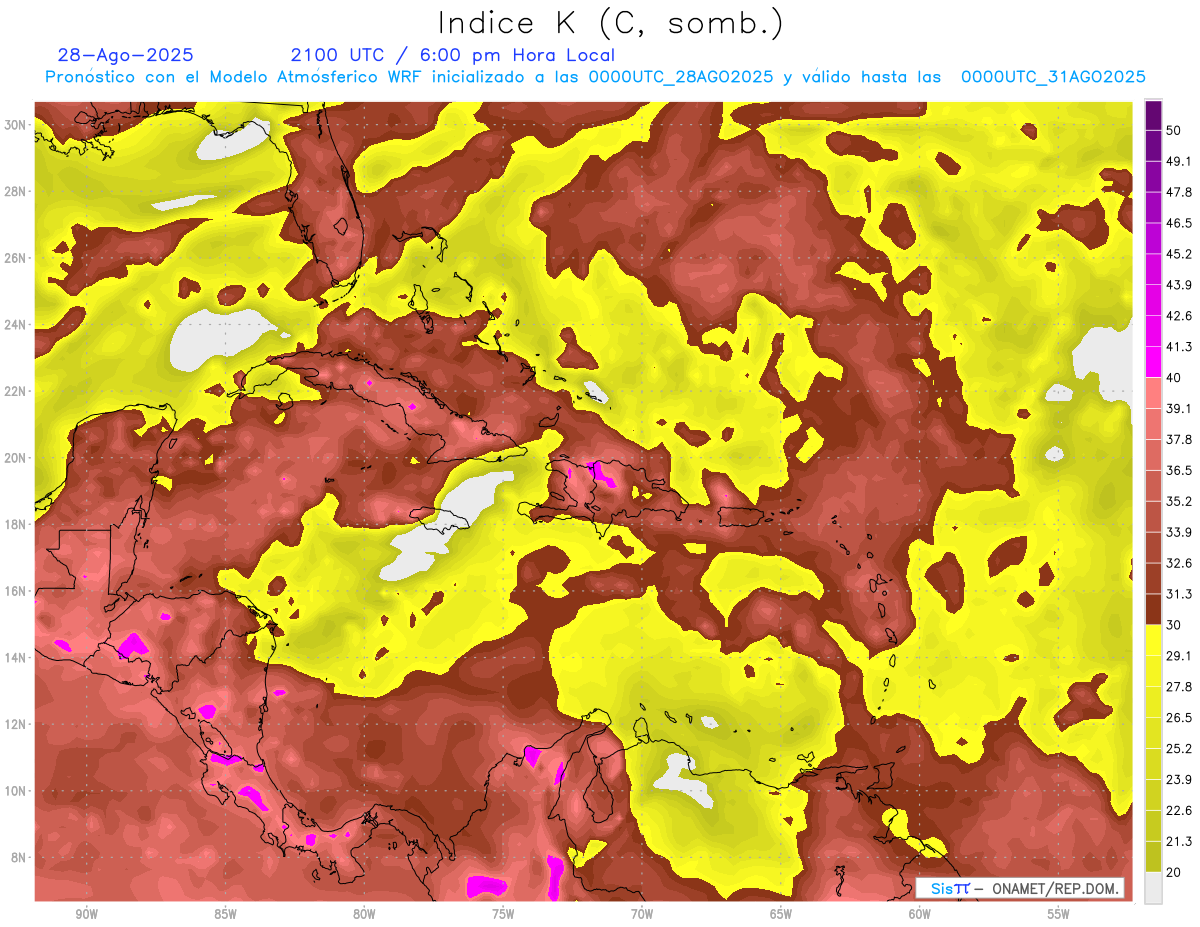This screenshot has height=927, width=1200.
Task: Click colorbar value 40
Action: coord(1174,377)
